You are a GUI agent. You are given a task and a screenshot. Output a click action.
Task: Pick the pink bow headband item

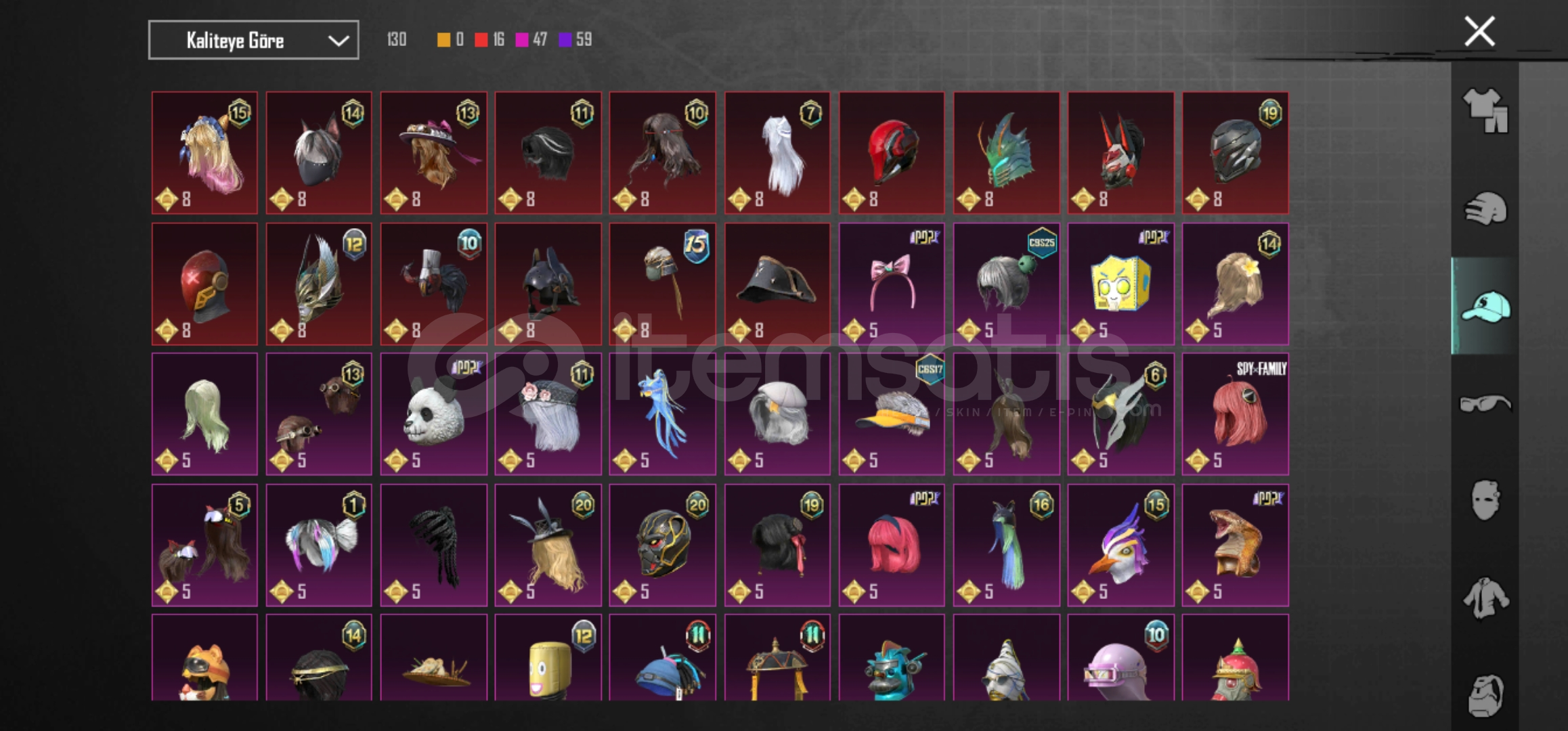892,284
